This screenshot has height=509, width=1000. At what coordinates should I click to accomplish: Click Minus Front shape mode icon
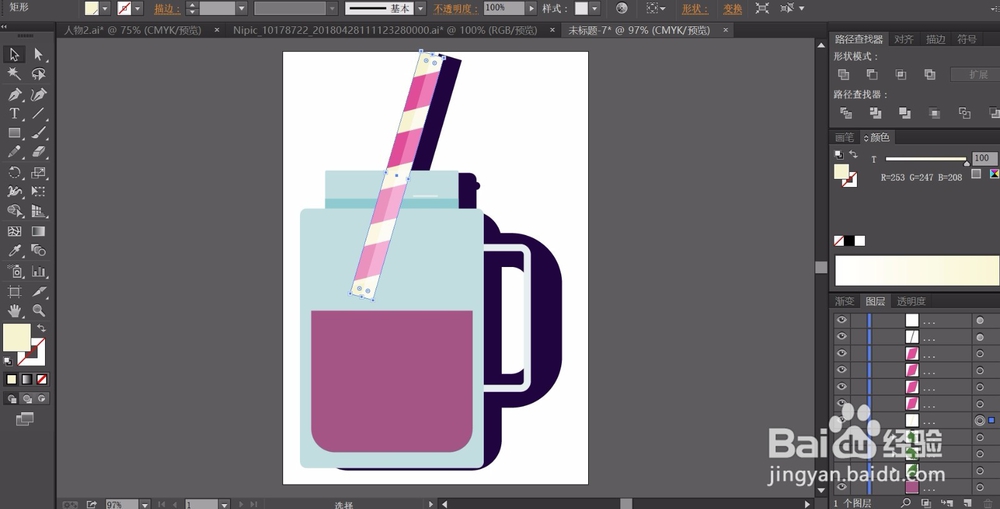click(x=872, y=75)
